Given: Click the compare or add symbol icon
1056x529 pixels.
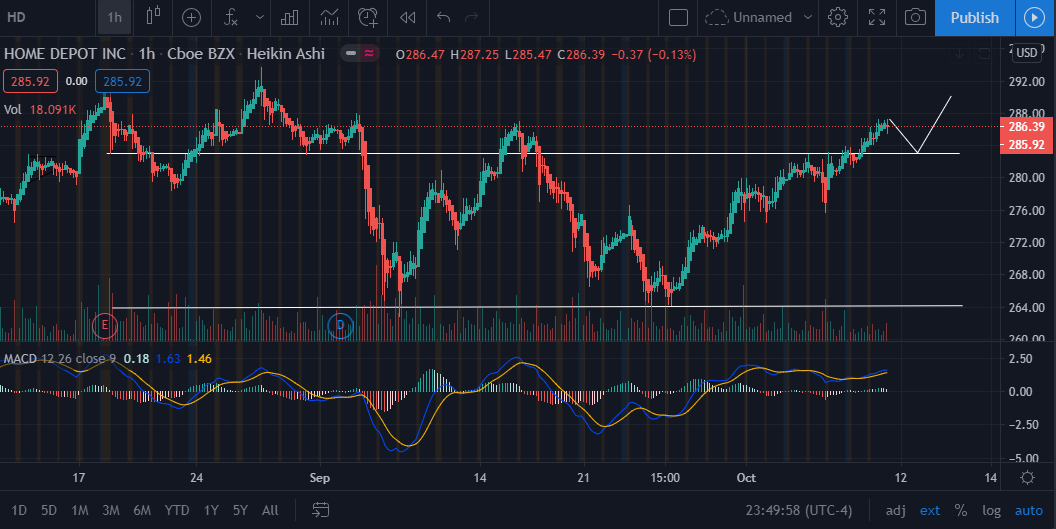Looking at the screenshot, I should click(191, 18).
